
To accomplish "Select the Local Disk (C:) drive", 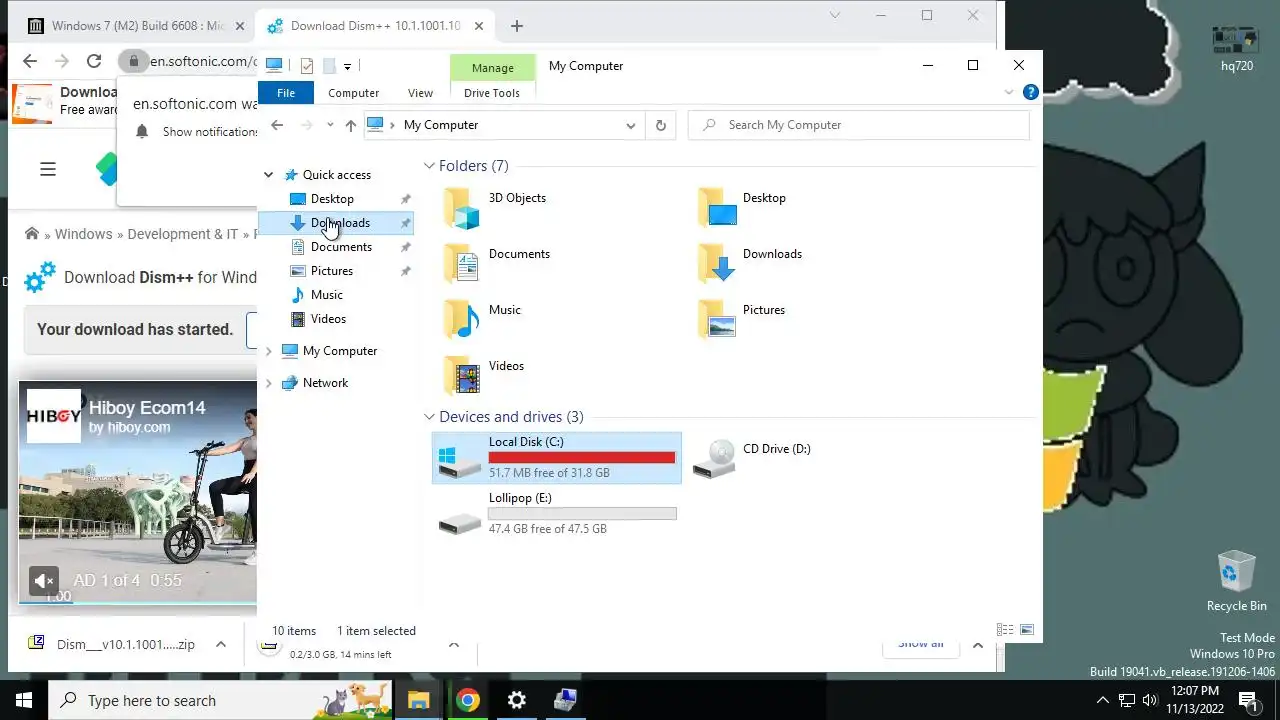I will click(557, 458).
